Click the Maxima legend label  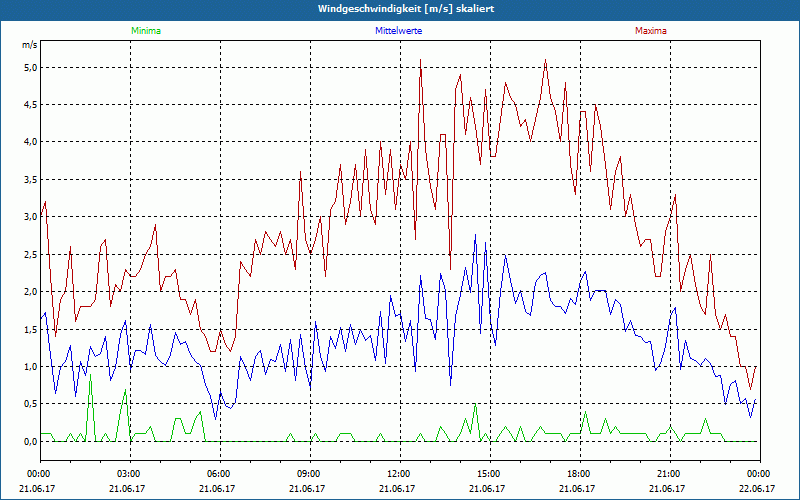(x=651, y=31)
